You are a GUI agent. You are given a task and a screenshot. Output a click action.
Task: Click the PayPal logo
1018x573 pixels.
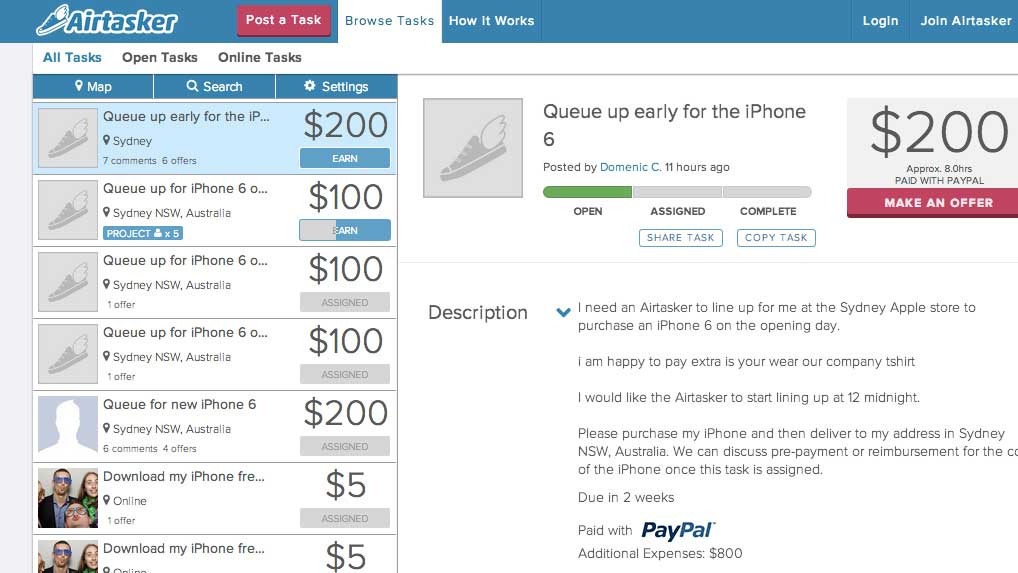(x=678, y=530)
